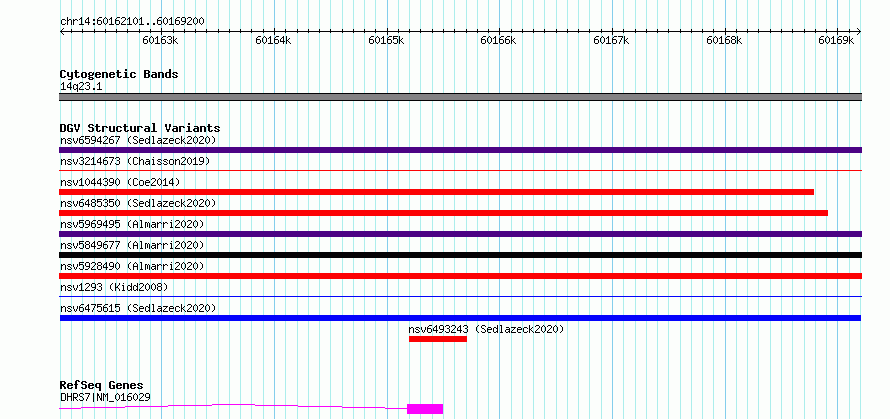Click the red bar of nsv1044390
890x419 pixels.
[436, 192]
